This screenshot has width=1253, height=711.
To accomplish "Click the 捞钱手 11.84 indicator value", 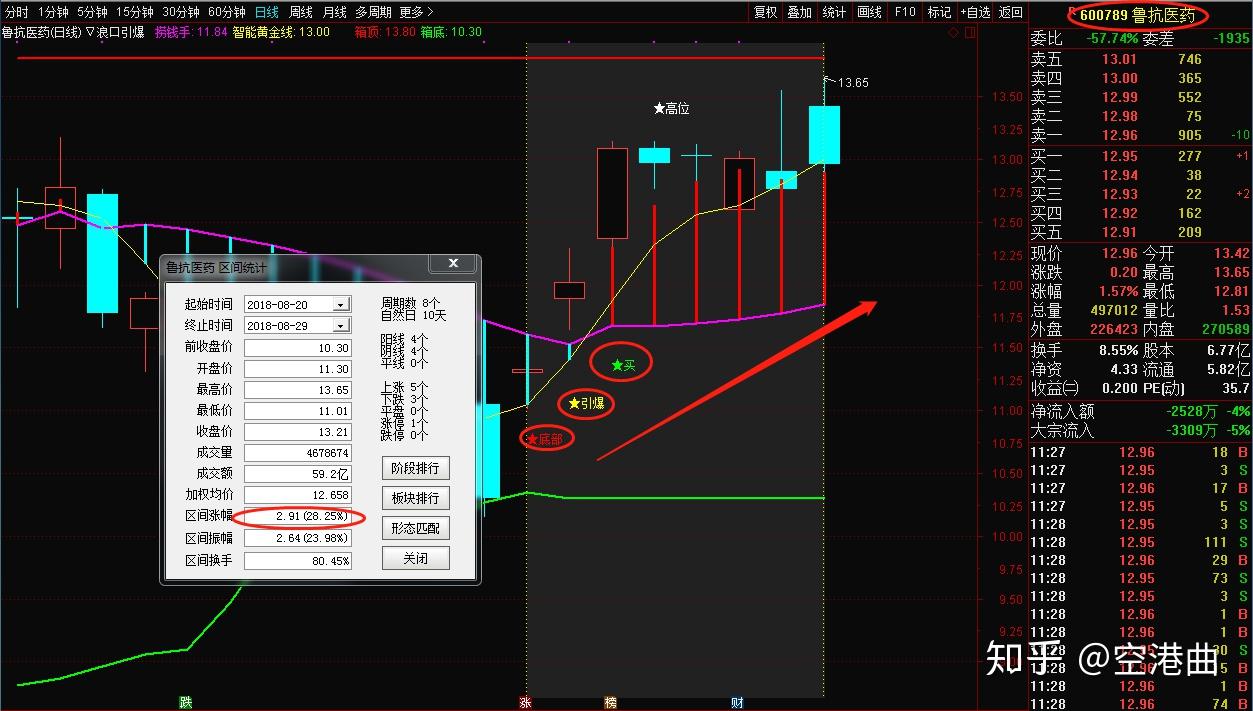I will [192, 32].
